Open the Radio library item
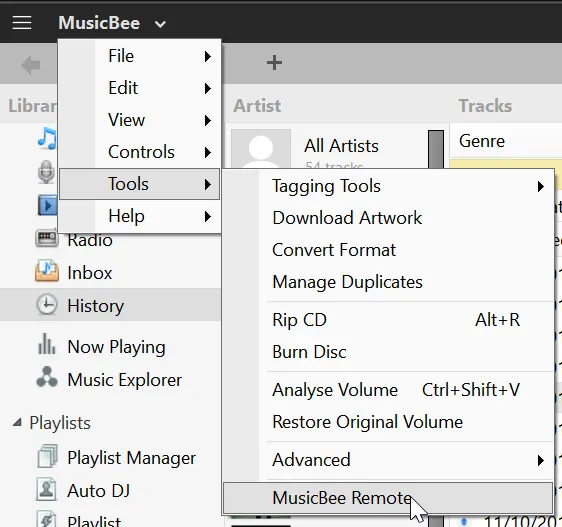562x527 pixels. tap(90, 240)
